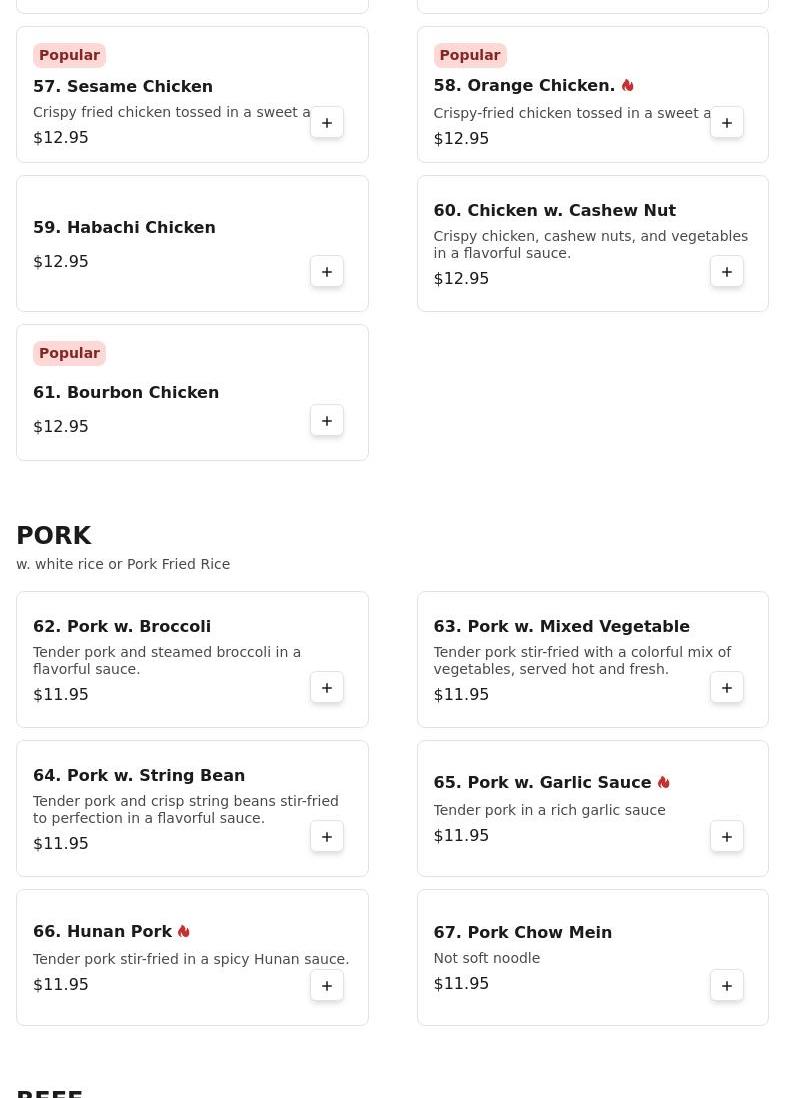This screenshot has height=1098, width=785.
Task: Add 61. Bourbon Chicken with plus button
Action: point(326,421)
